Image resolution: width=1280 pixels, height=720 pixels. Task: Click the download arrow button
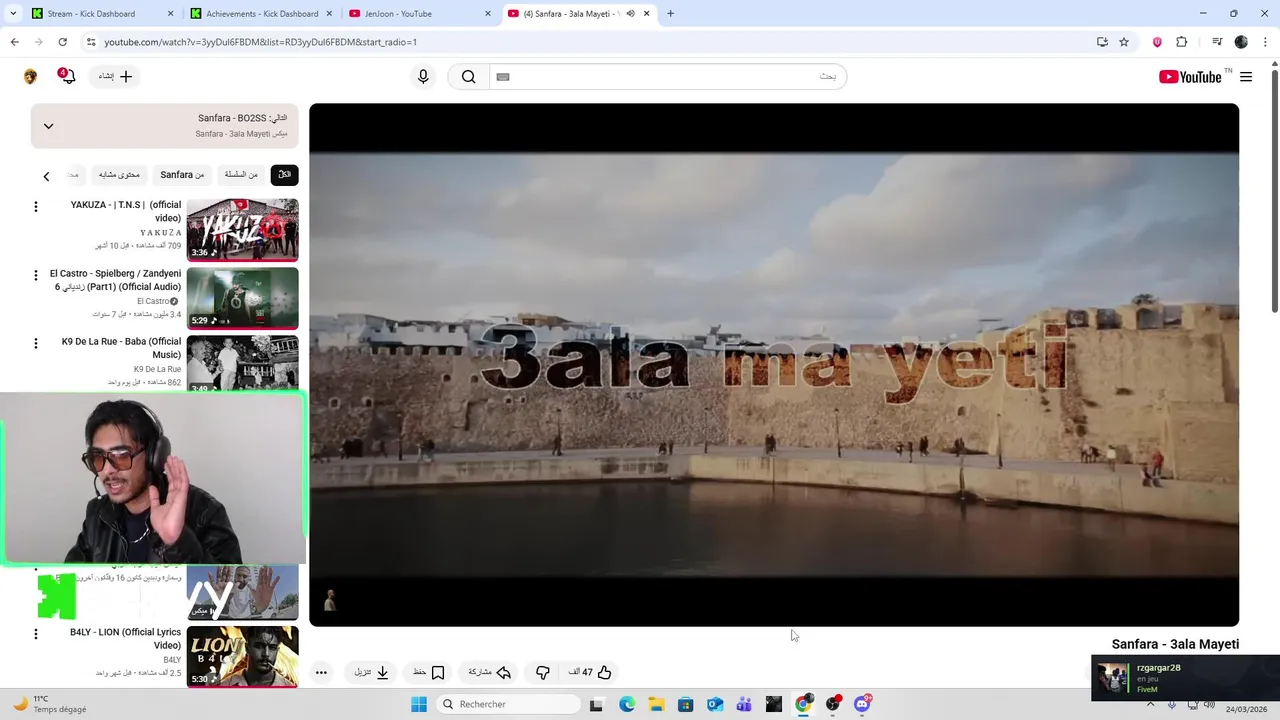[x=372, y=673]
